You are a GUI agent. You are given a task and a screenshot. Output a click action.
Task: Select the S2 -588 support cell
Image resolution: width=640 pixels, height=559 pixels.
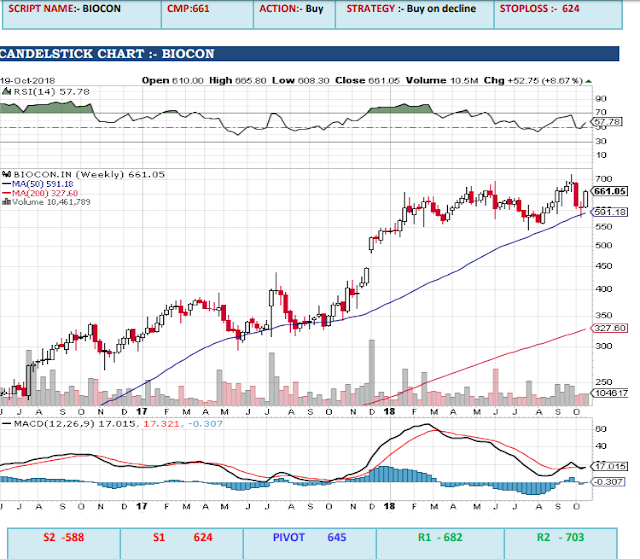coord(64,543)
